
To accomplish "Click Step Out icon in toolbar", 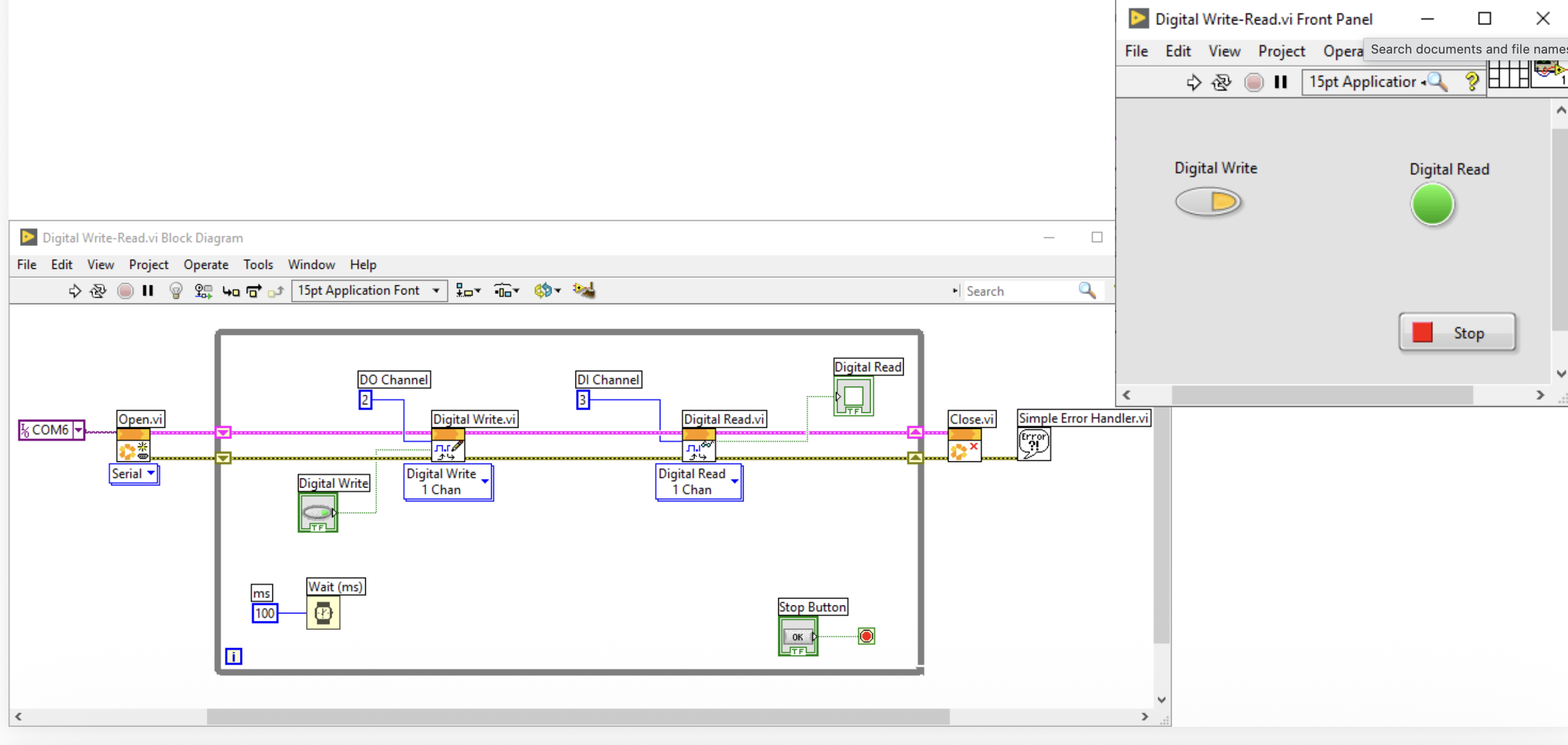I will click(x=276, y=292).
